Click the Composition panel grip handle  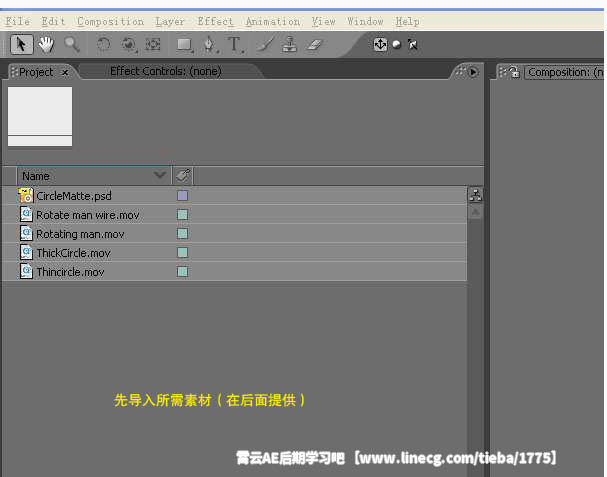click(x=502, y=72)
